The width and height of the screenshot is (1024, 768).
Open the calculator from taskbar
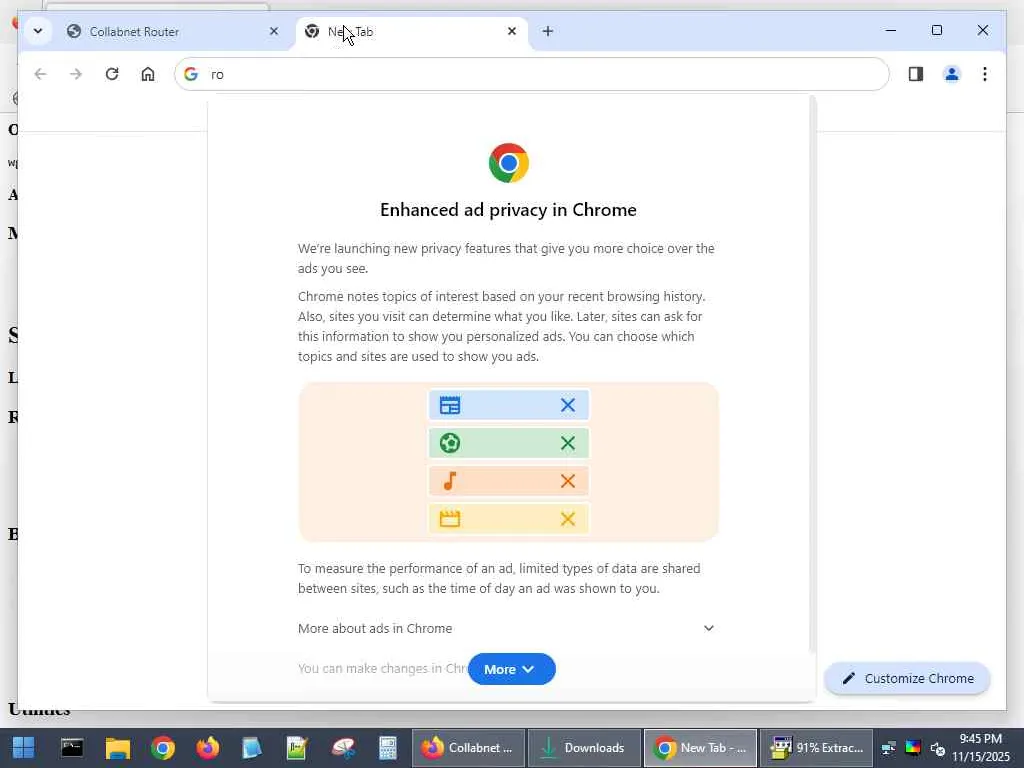click(x=388, y=748)
